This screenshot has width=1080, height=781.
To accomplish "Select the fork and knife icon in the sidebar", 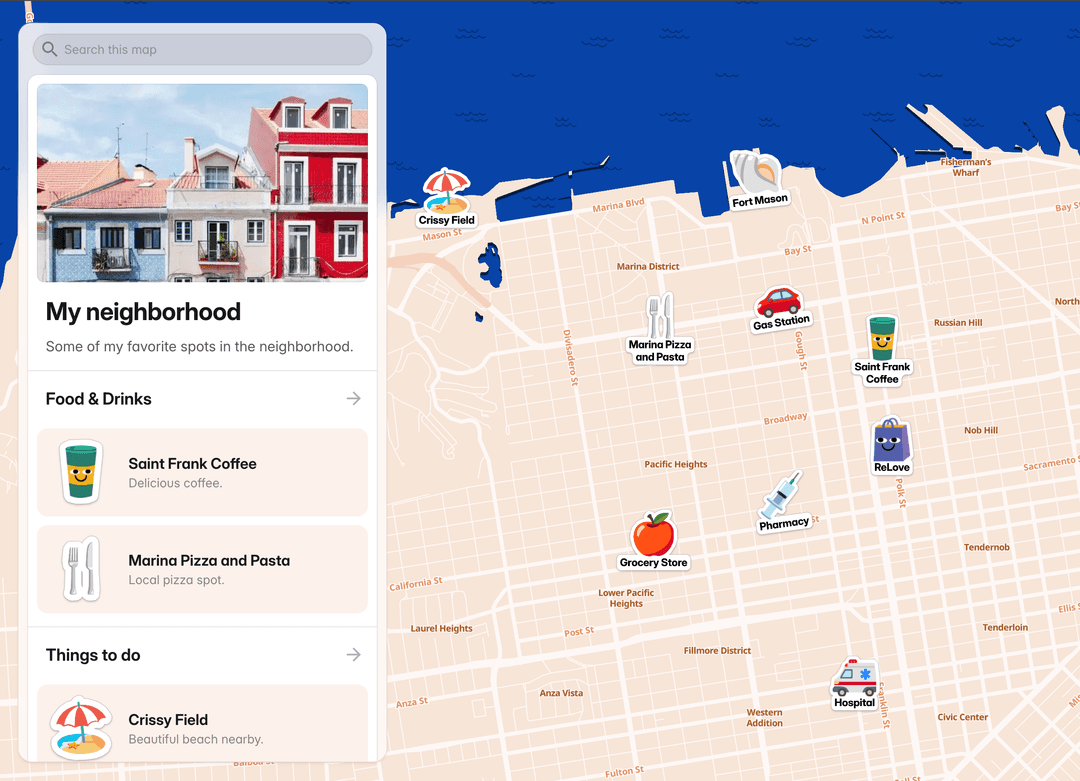I will tap(81, 569).
